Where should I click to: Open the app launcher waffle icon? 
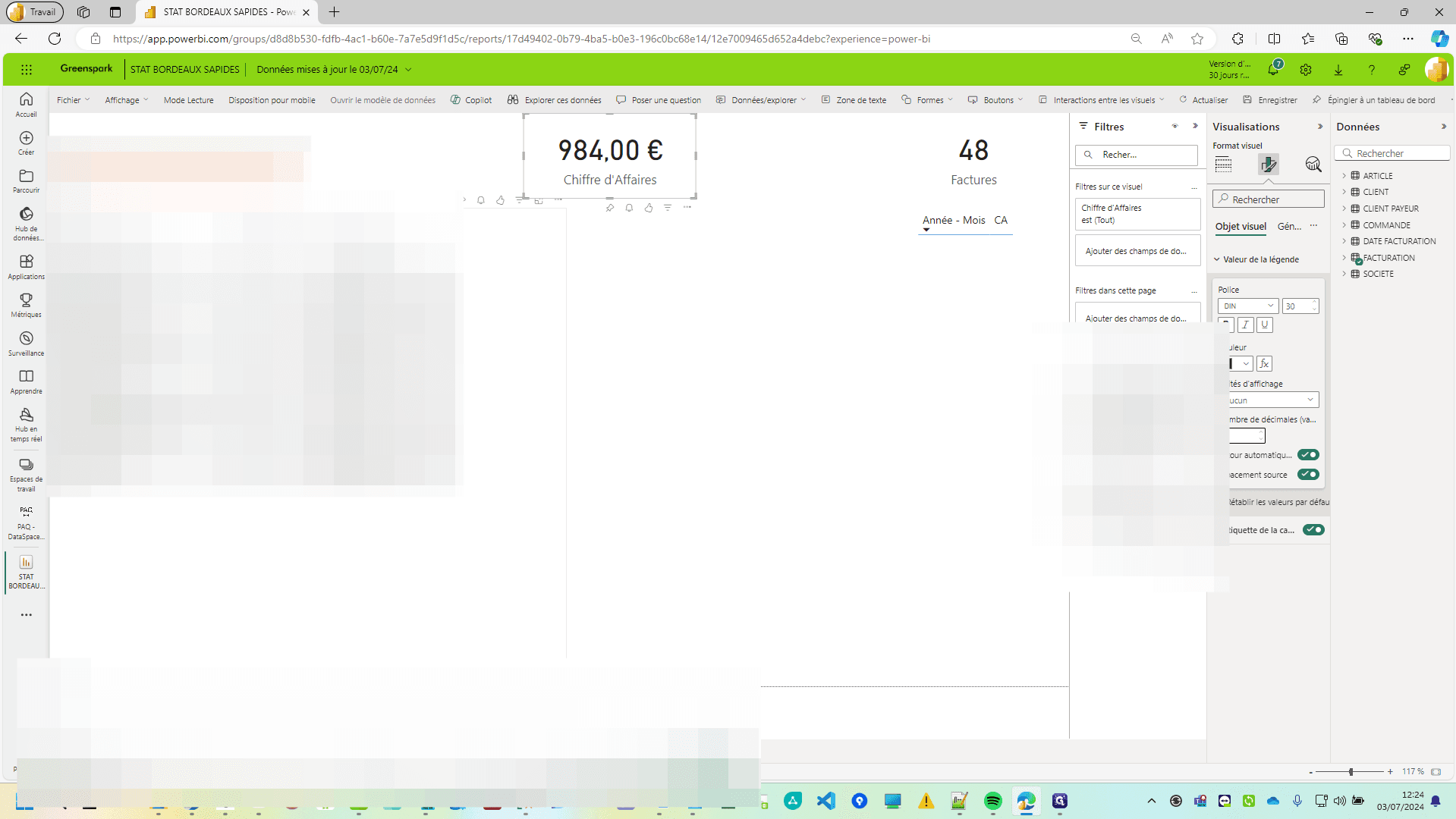27,70
